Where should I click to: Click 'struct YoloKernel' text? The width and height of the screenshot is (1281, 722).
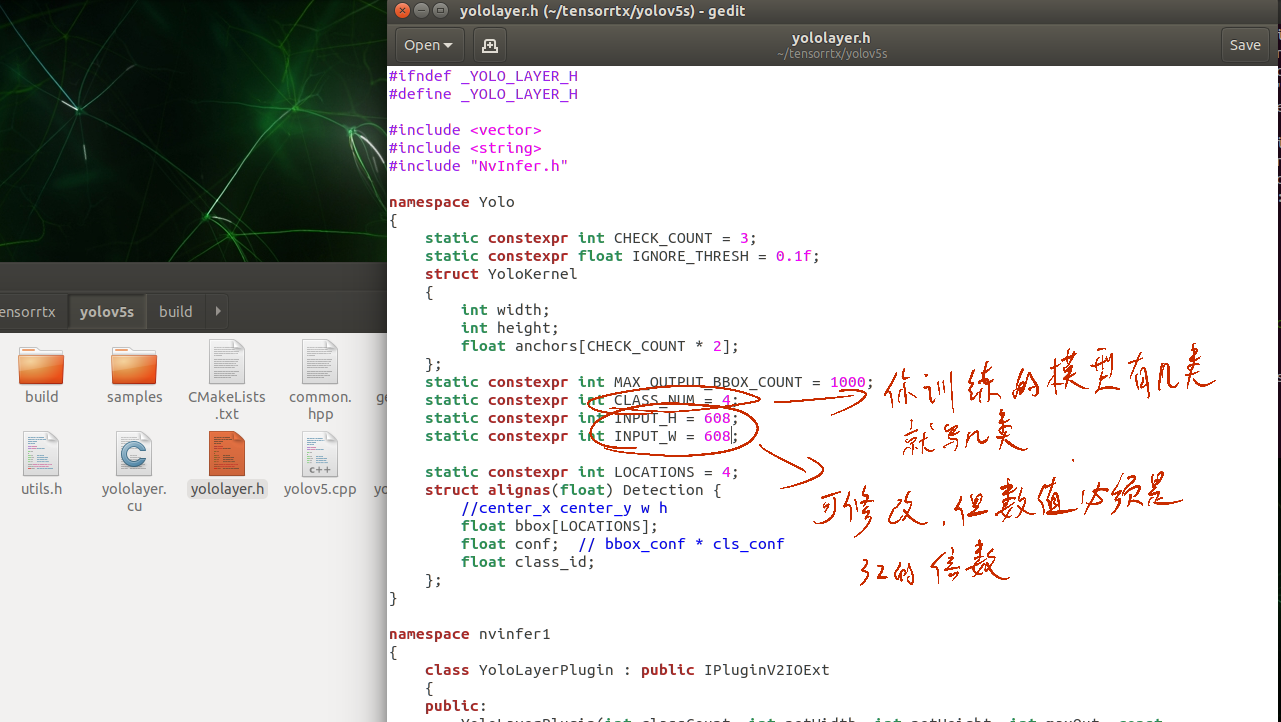(x=501, y=274)
